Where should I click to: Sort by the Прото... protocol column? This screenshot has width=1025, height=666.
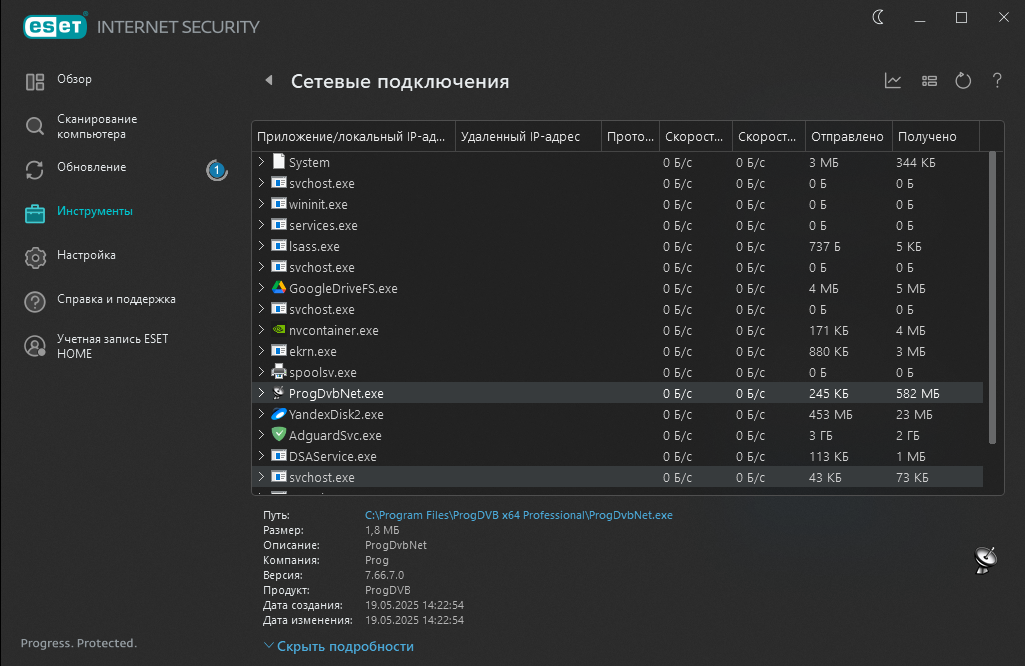pyautogui.click(x=630, y=137)
